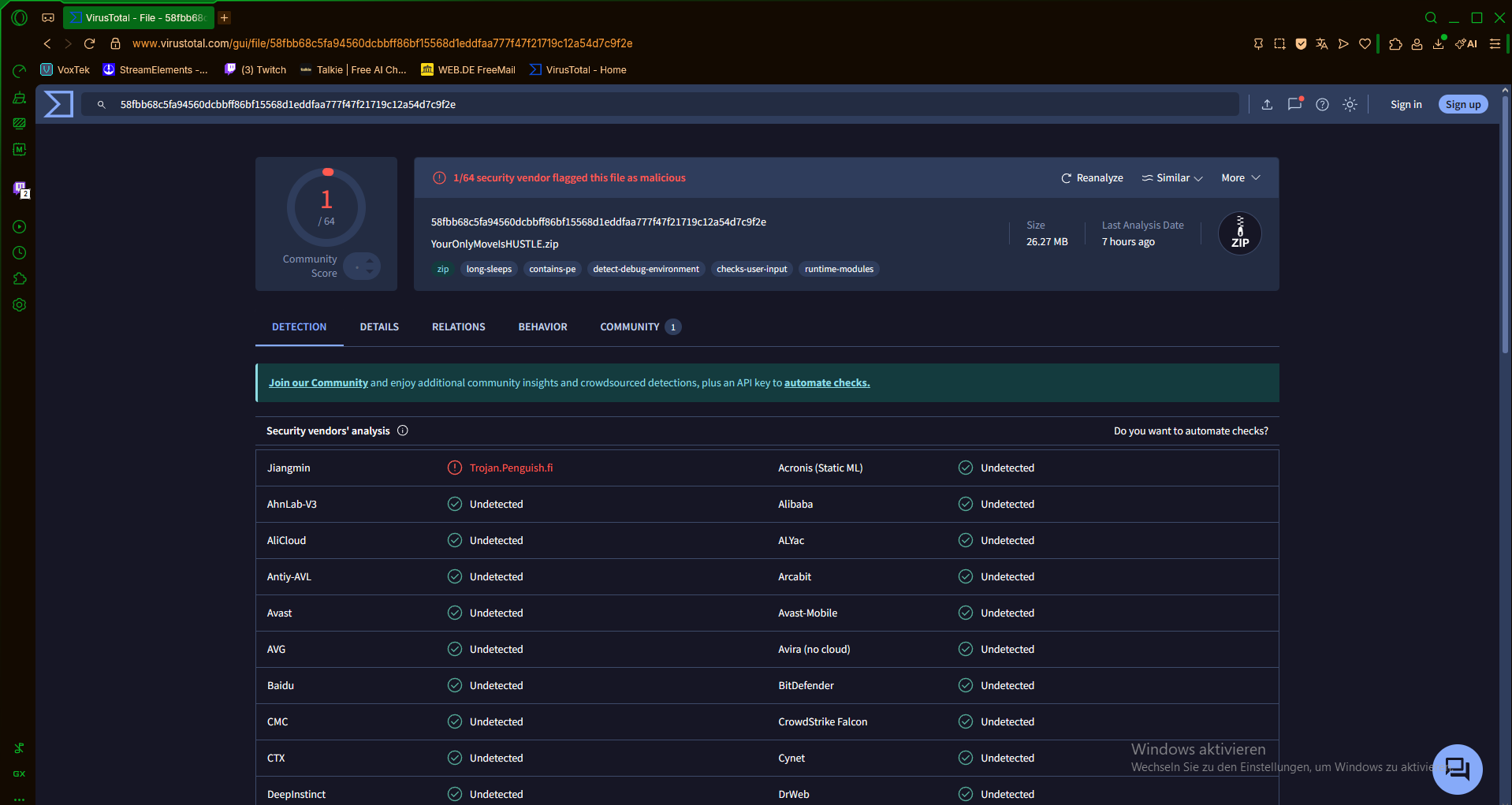Open the BEHAVIOR tab

(542, 327)
